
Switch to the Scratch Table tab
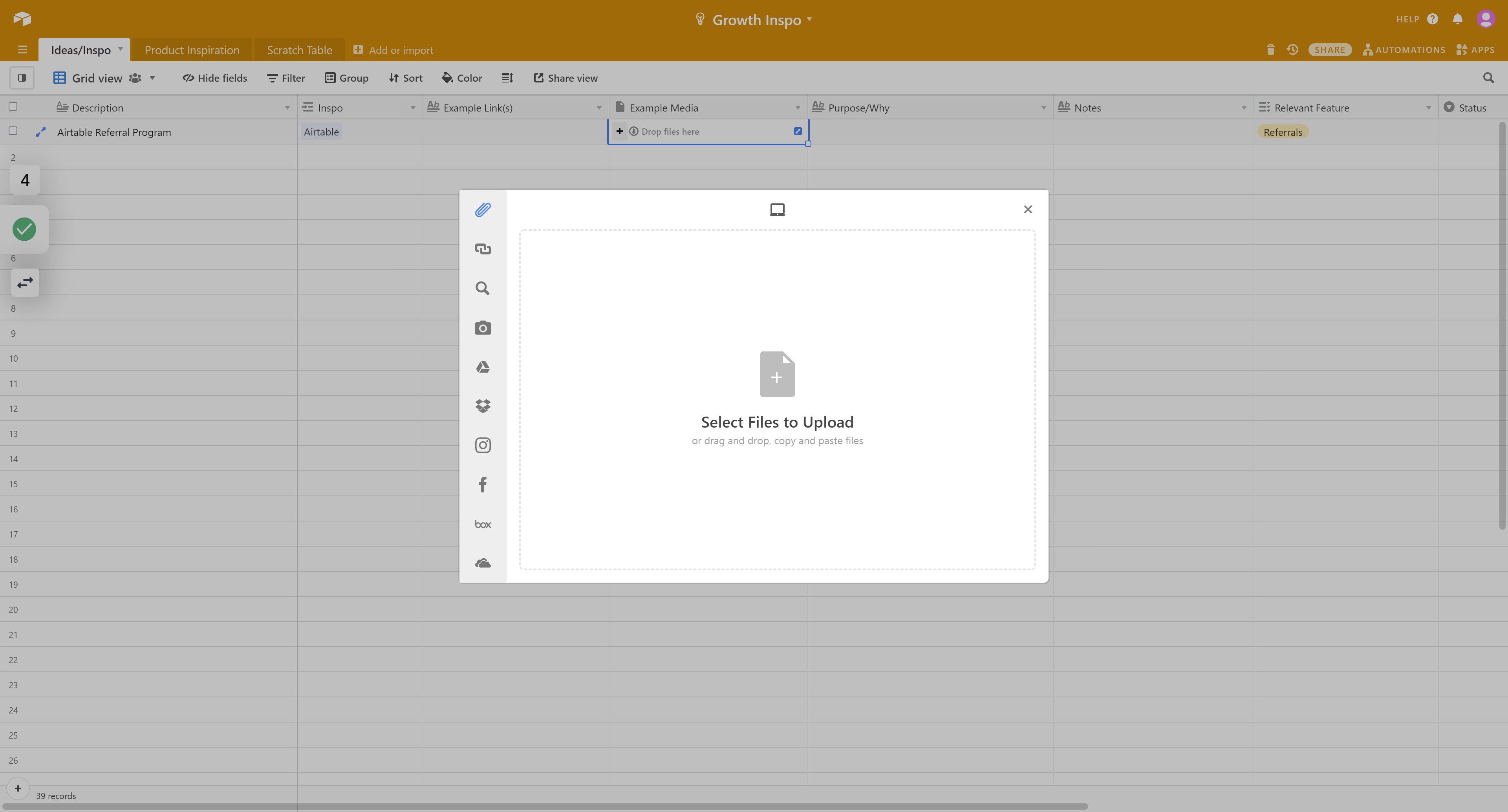[x=299, y=50]
